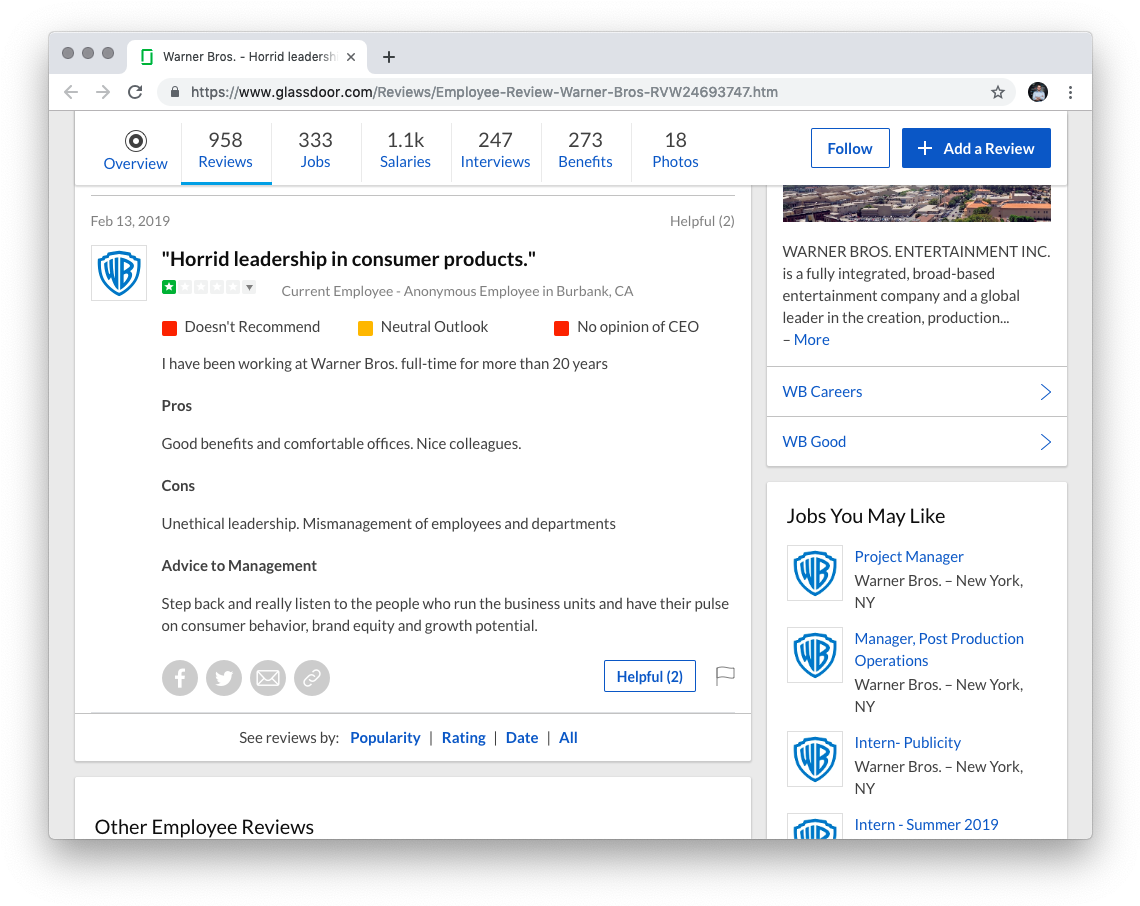The width and height of the screenshot is (1140, 906).
Task: Reload the page in Chrome
Action: pyautogui.click(x=135, y=92)
